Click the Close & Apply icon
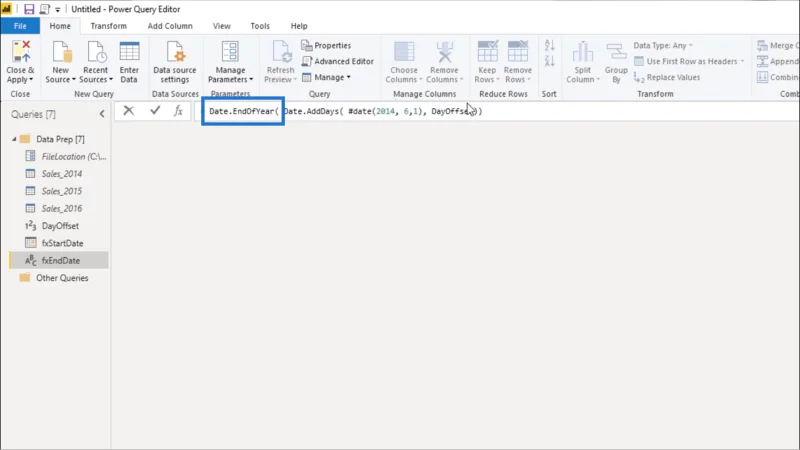Screen dimensions: 800x450 [x=21, y=52]
